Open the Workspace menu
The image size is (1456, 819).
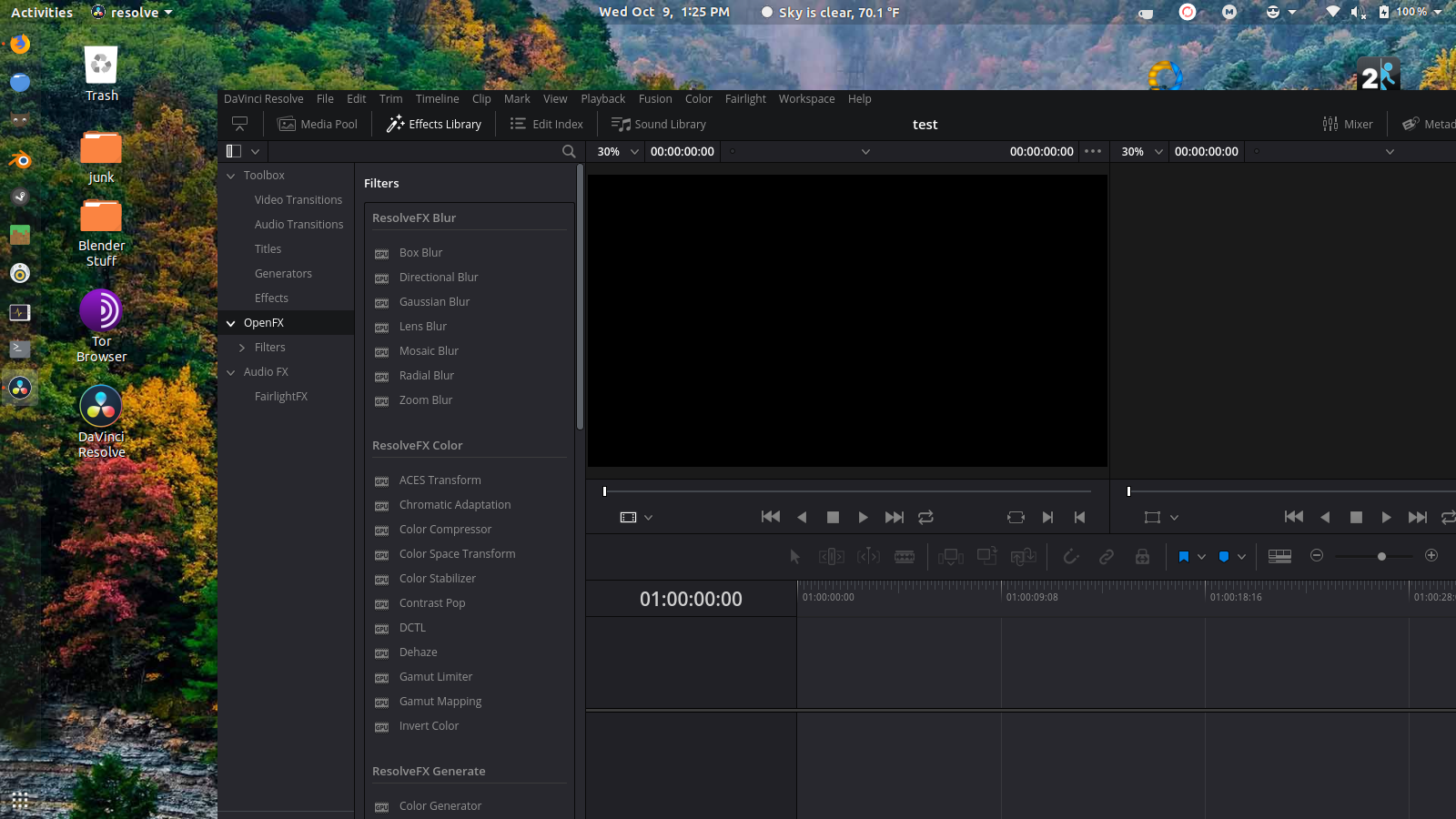[806, 99]
